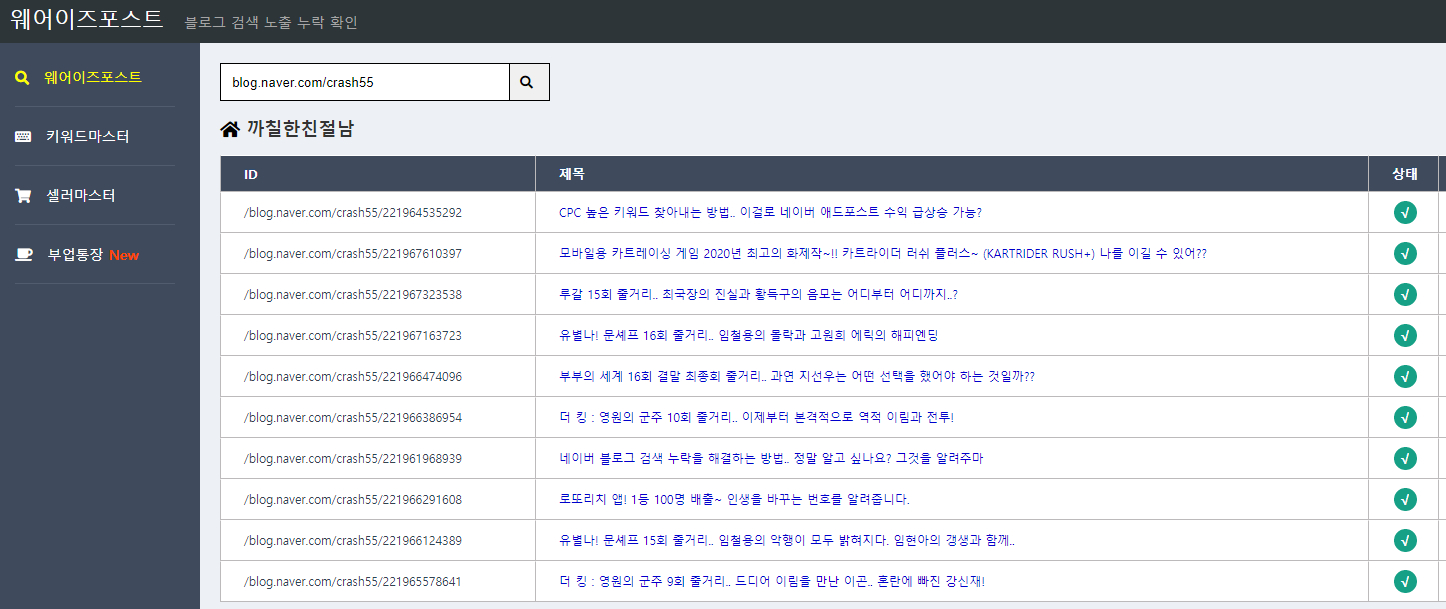Click the status check icon for 카트라이더 러쉬 플러스 row
This screenshot has height=609, width=1446.
click(1405, 253)
